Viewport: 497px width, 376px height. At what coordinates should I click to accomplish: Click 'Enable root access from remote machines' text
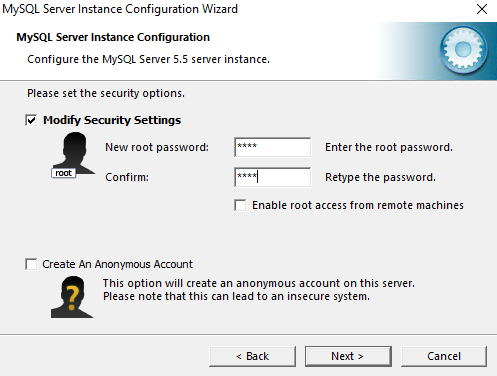coord(358,205)
